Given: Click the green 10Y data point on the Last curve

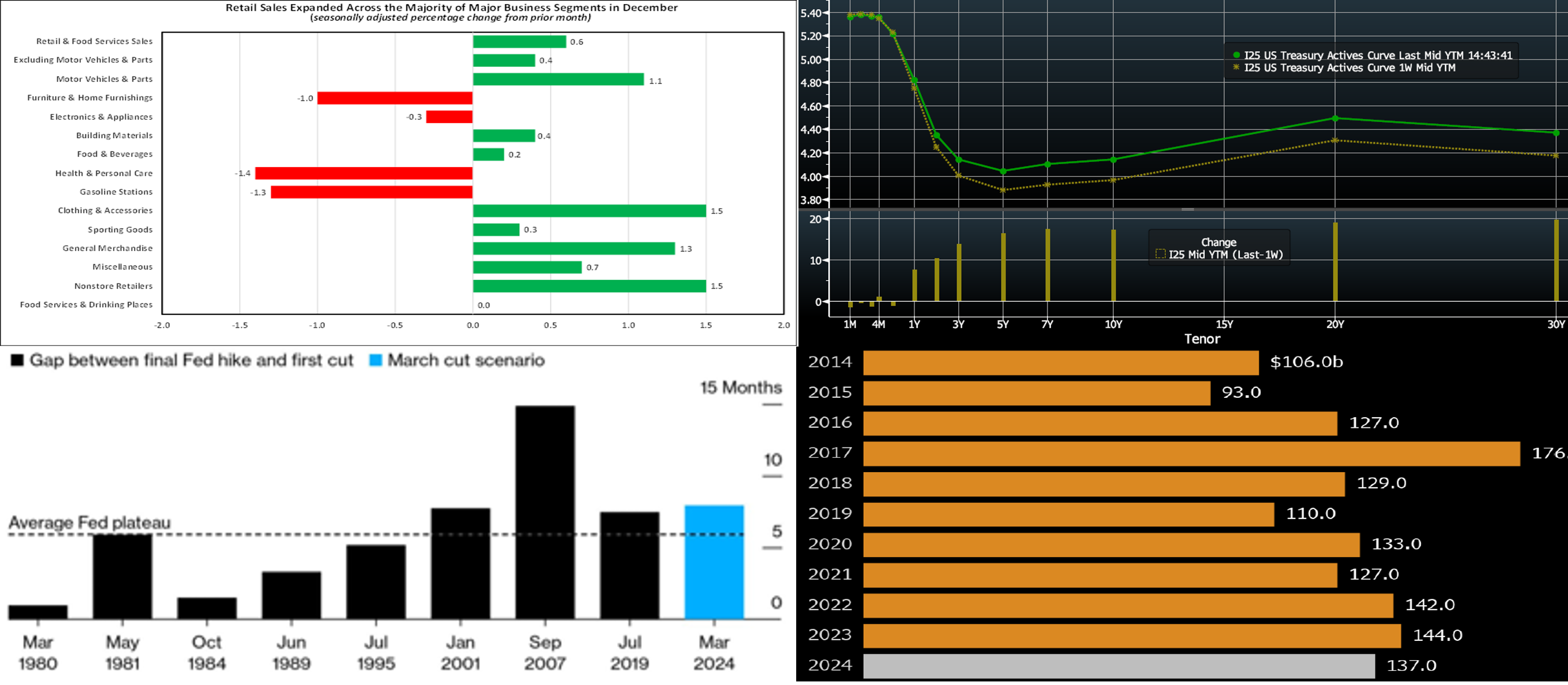Looking at the screenshot, I should tap(1113, 160).
